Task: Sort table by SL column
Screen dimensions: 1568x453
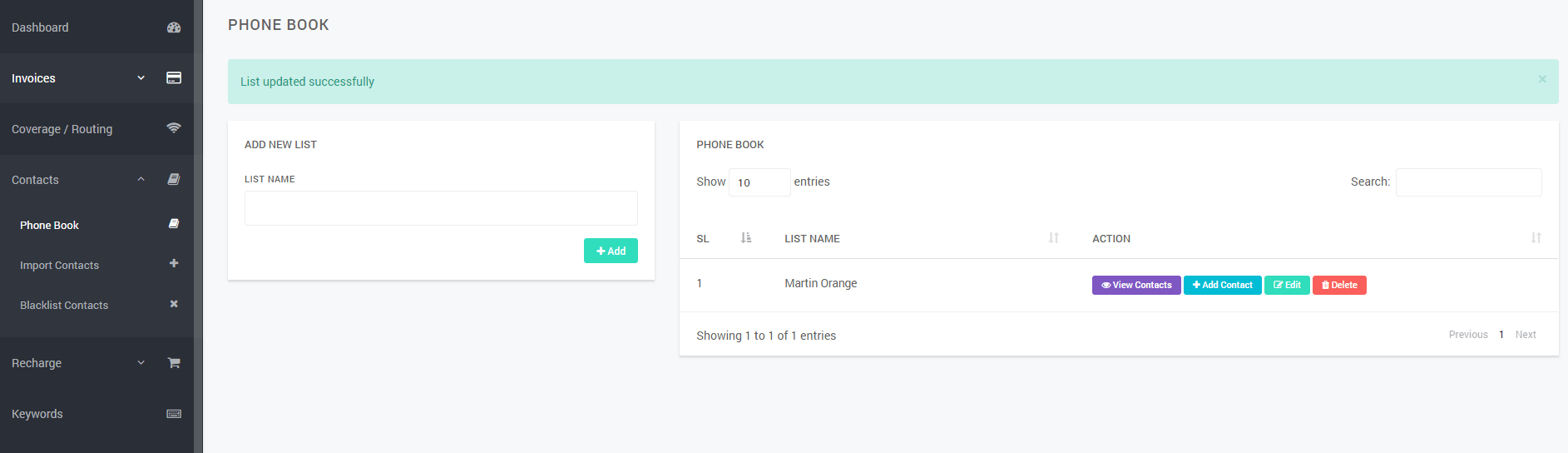Action: click(x=745, y=238)
